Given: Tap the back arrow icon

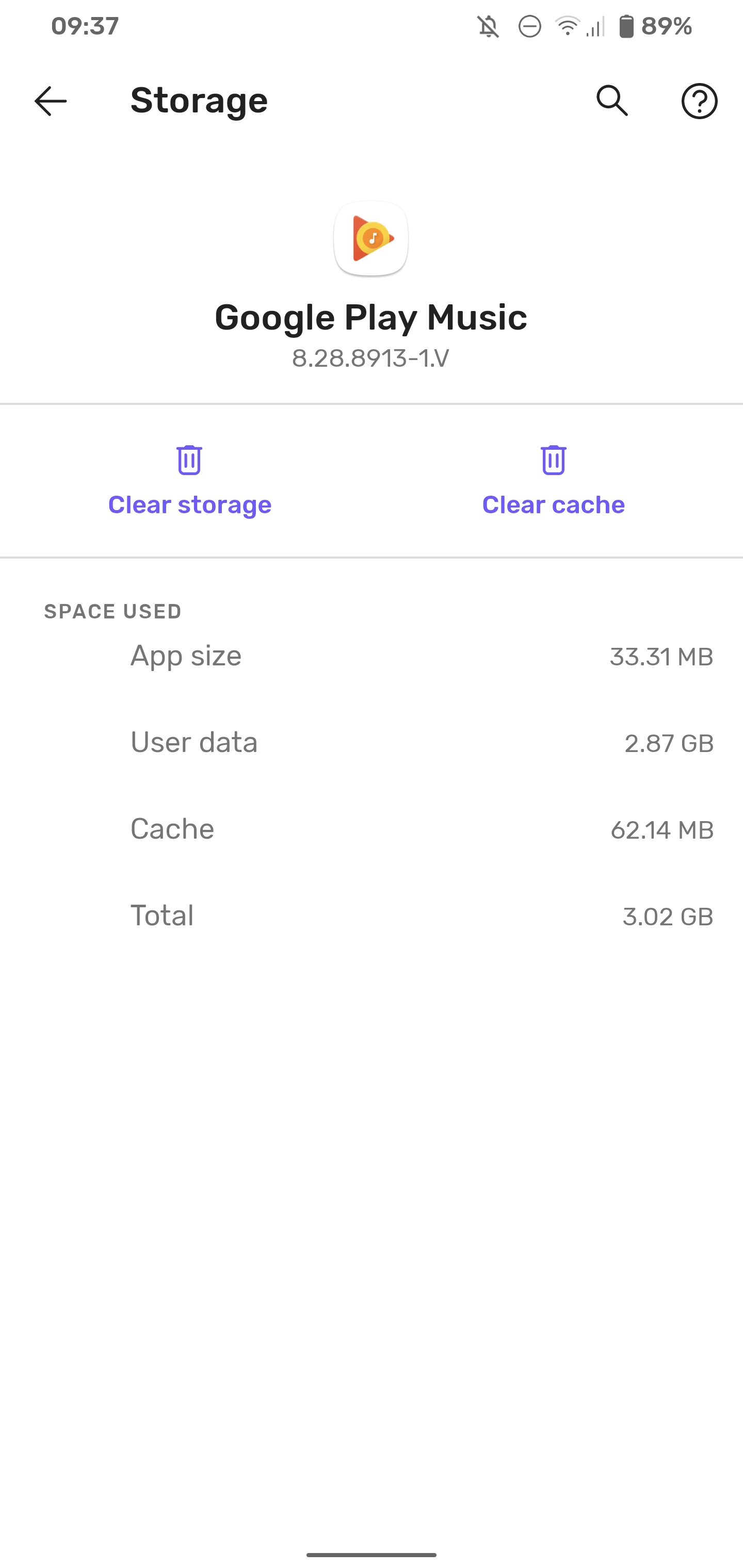Looking at the screenshot, I should tap(51, 101).
